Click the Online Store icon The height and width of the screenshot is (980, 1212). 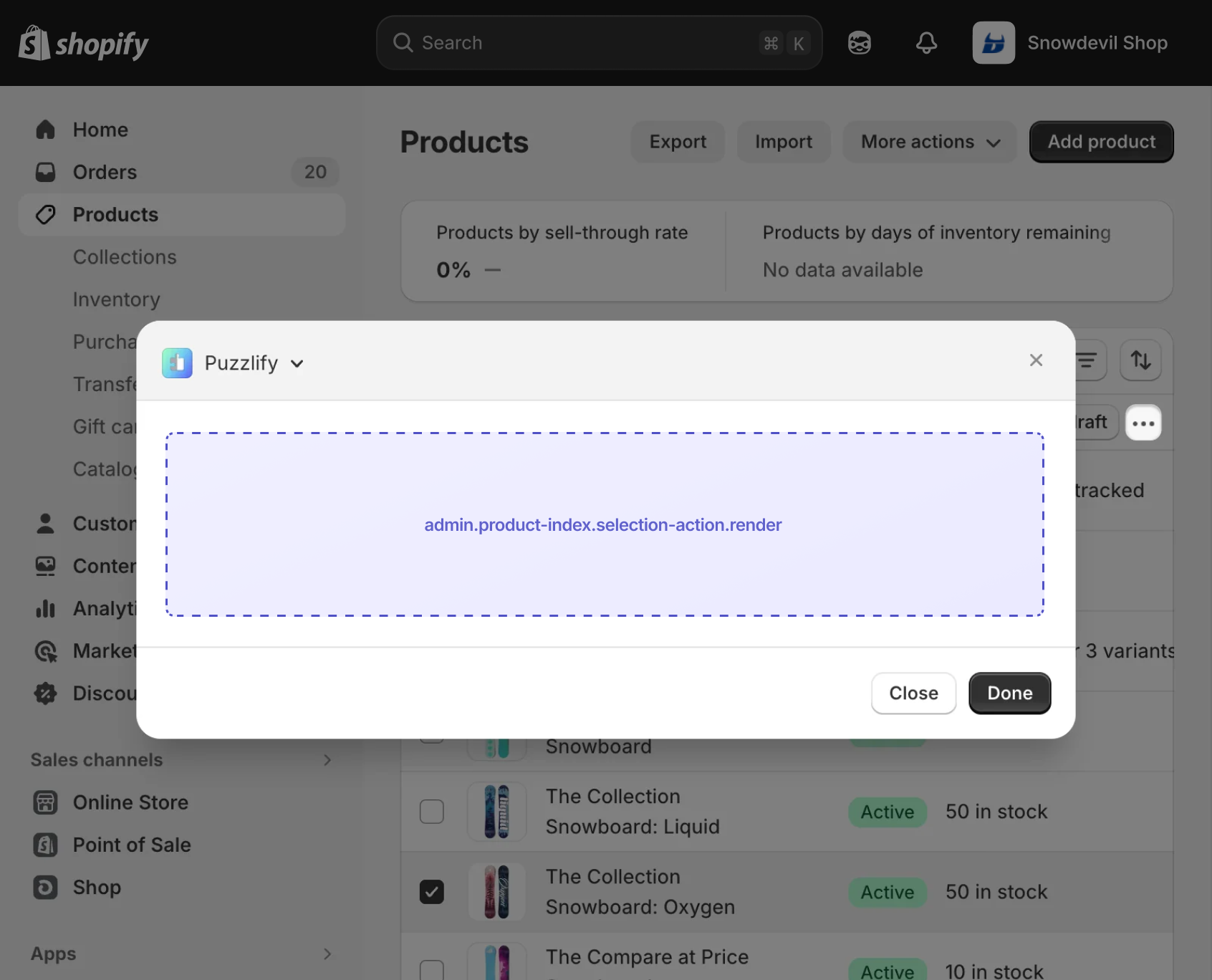coord(45,802)
